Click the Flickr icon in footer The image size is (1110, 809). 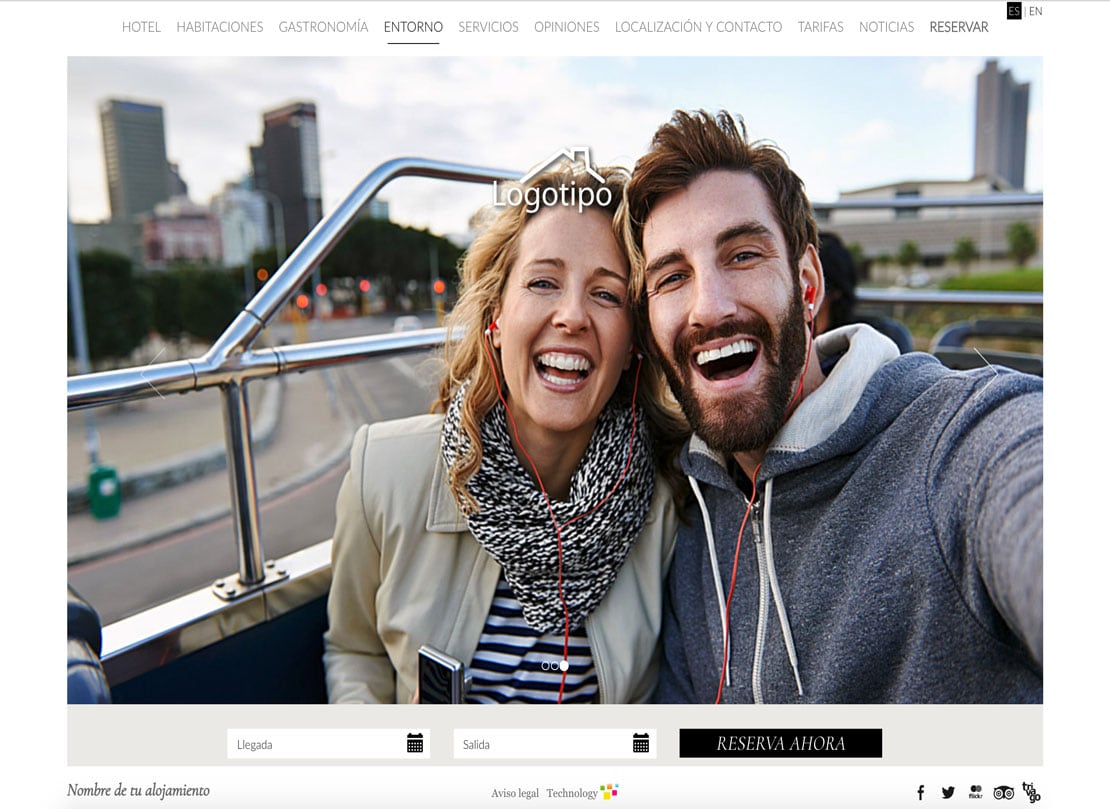[x=975, y=793]
